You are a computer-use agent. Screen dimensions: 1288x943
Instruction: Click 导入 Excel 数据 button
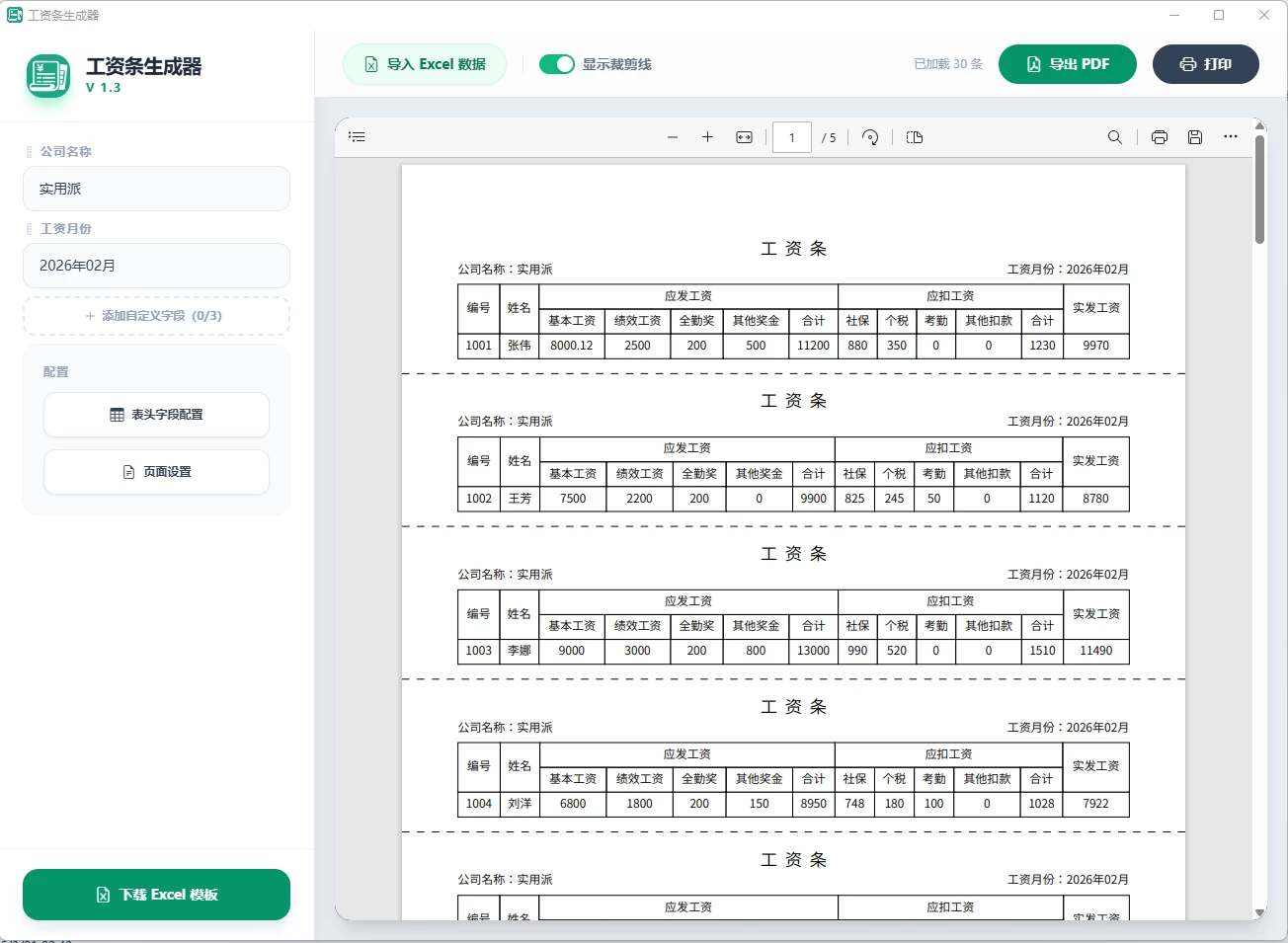[x=424, y=63]
